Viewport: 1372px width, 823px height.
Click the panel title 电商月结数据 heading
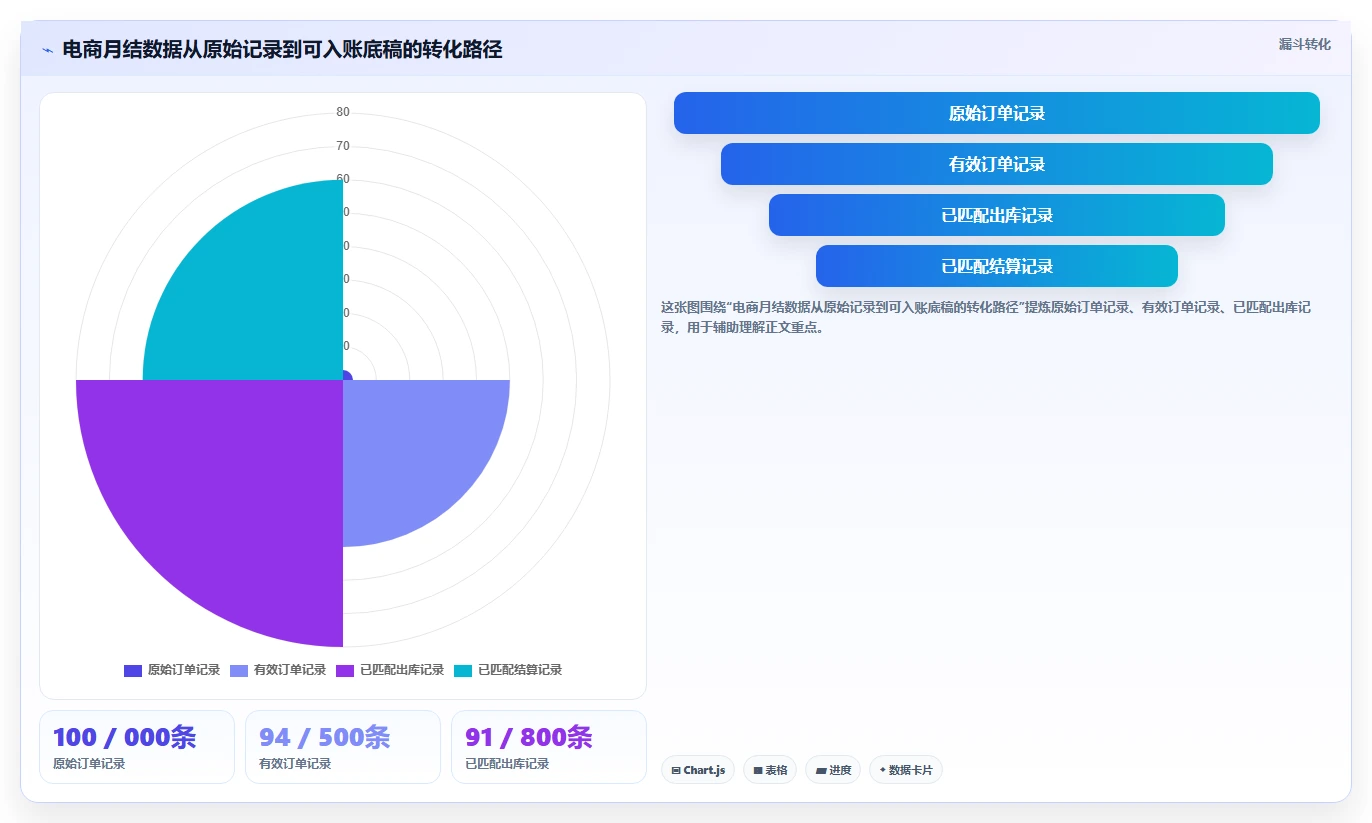pos(282,49)
